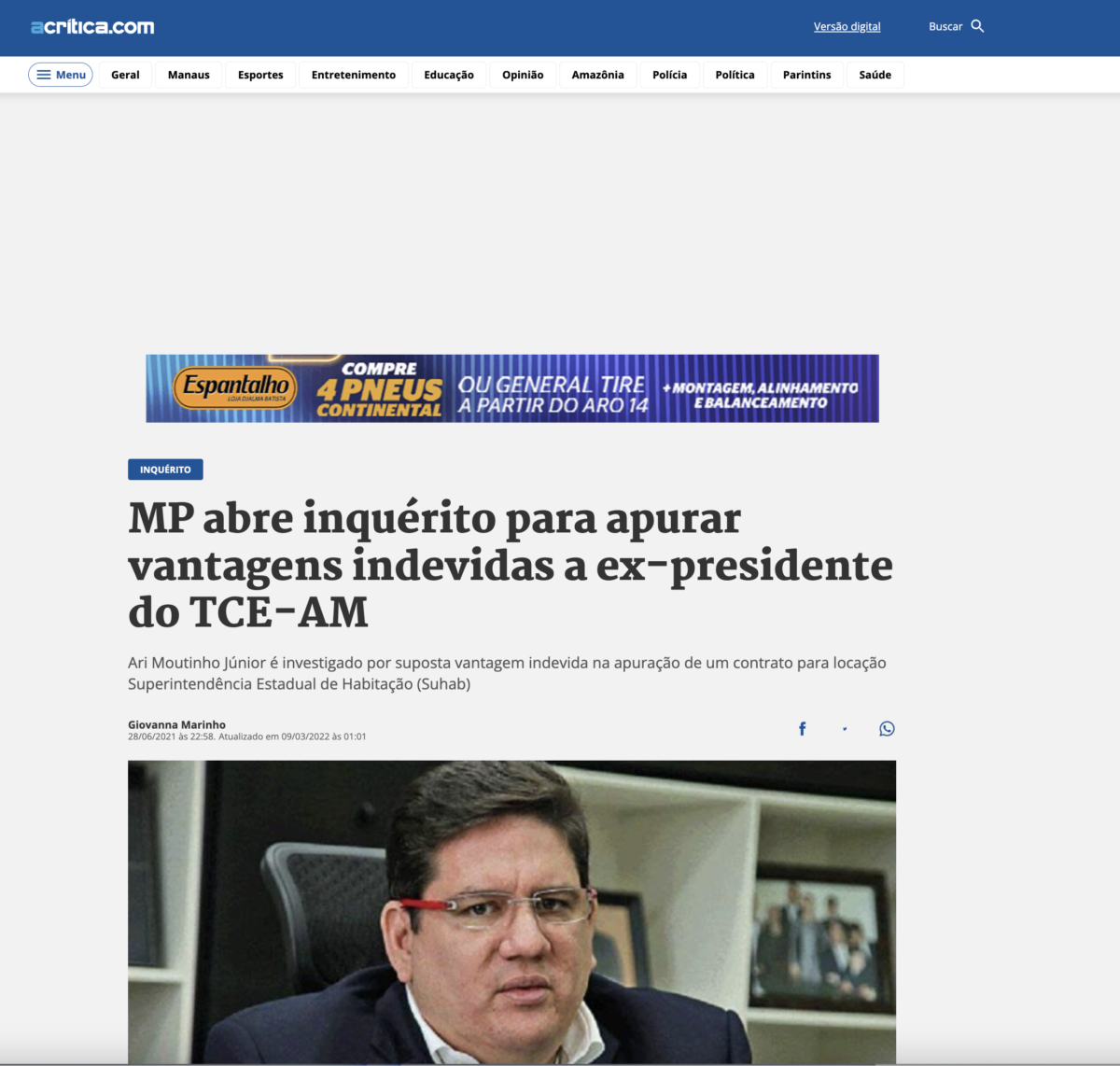Open the Esportes category

260,75
